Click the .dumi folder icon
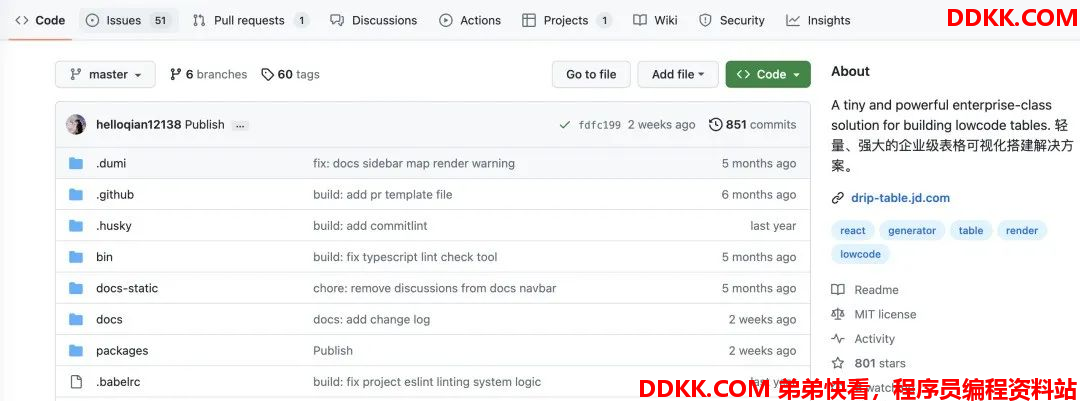Image resolution: width=1080 pixels, height=401 pixels. tap(76, 163)
